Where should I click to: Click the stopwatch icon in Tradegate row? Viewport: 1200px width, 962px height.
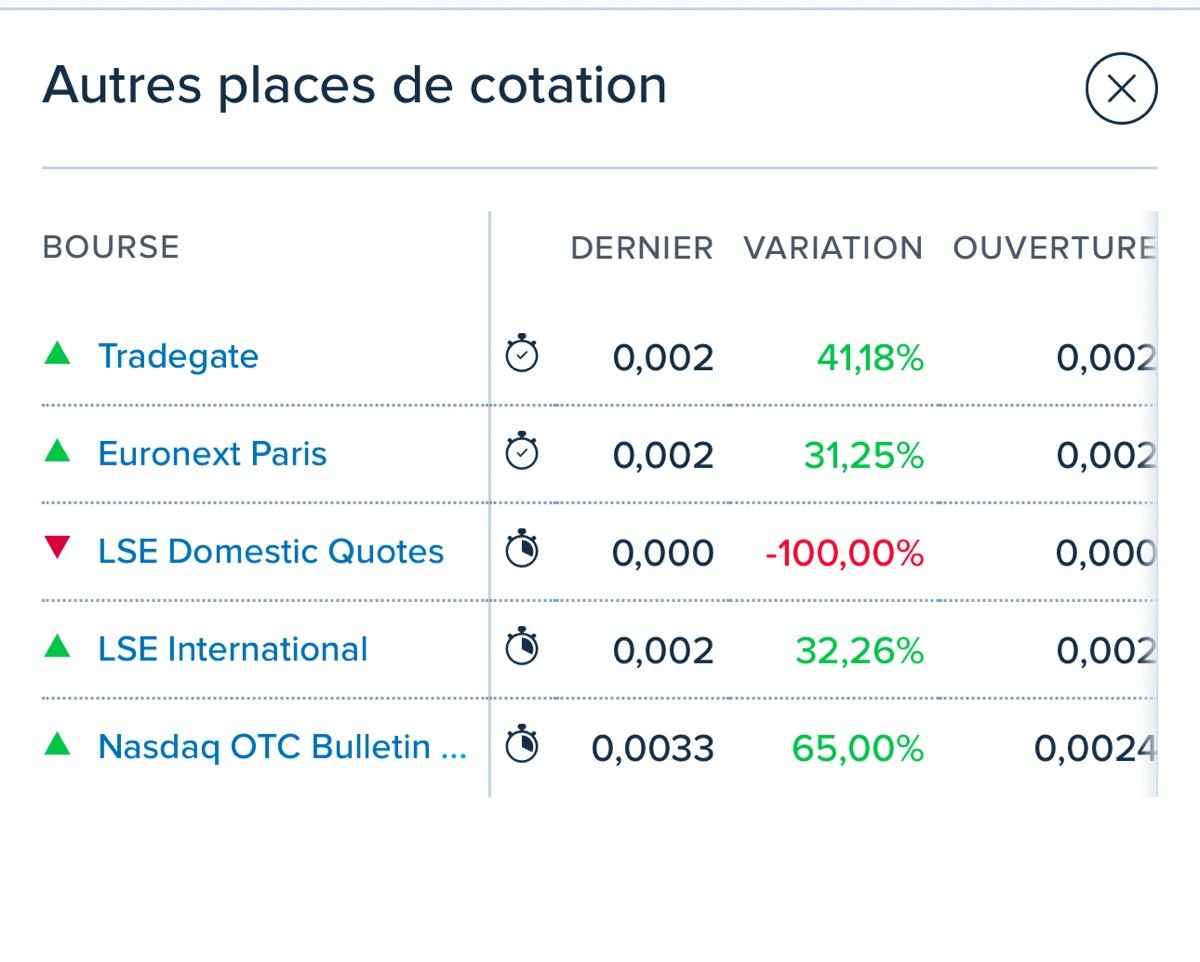522,355
